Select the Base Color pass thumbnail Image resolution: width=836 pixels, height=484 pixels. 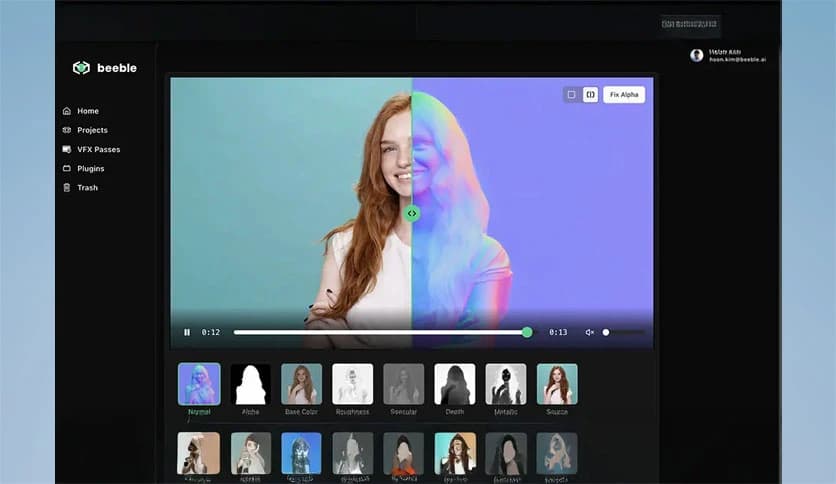[301, 384]
